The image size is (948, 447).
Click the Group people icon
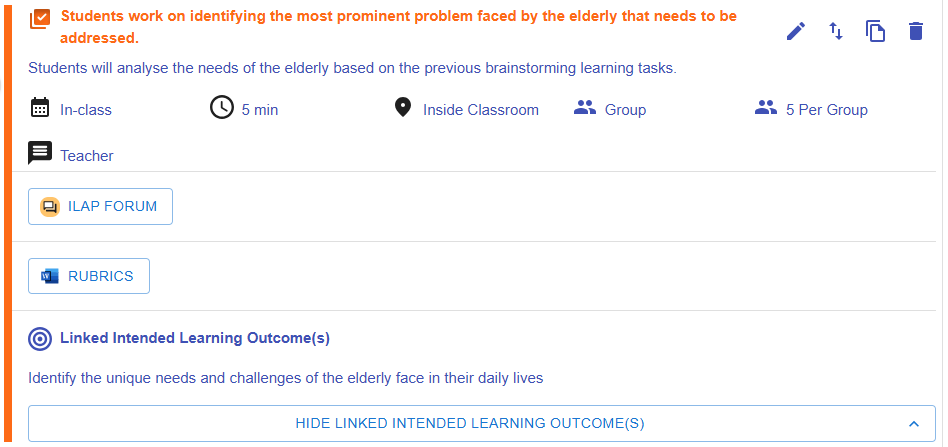tap(585, 108)
